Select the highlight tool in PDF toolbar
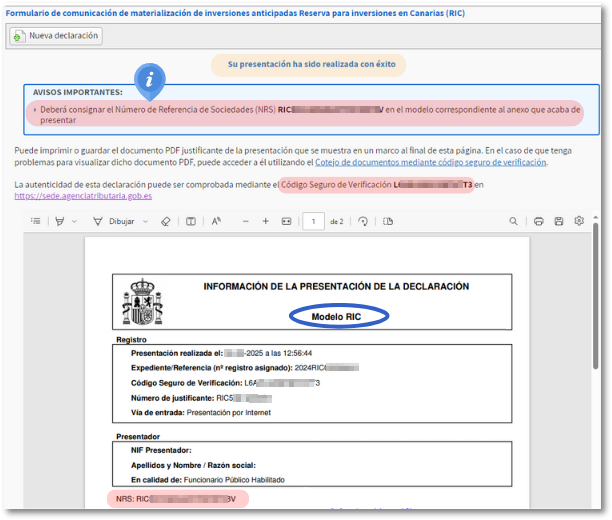 click(x=60, y=221)
